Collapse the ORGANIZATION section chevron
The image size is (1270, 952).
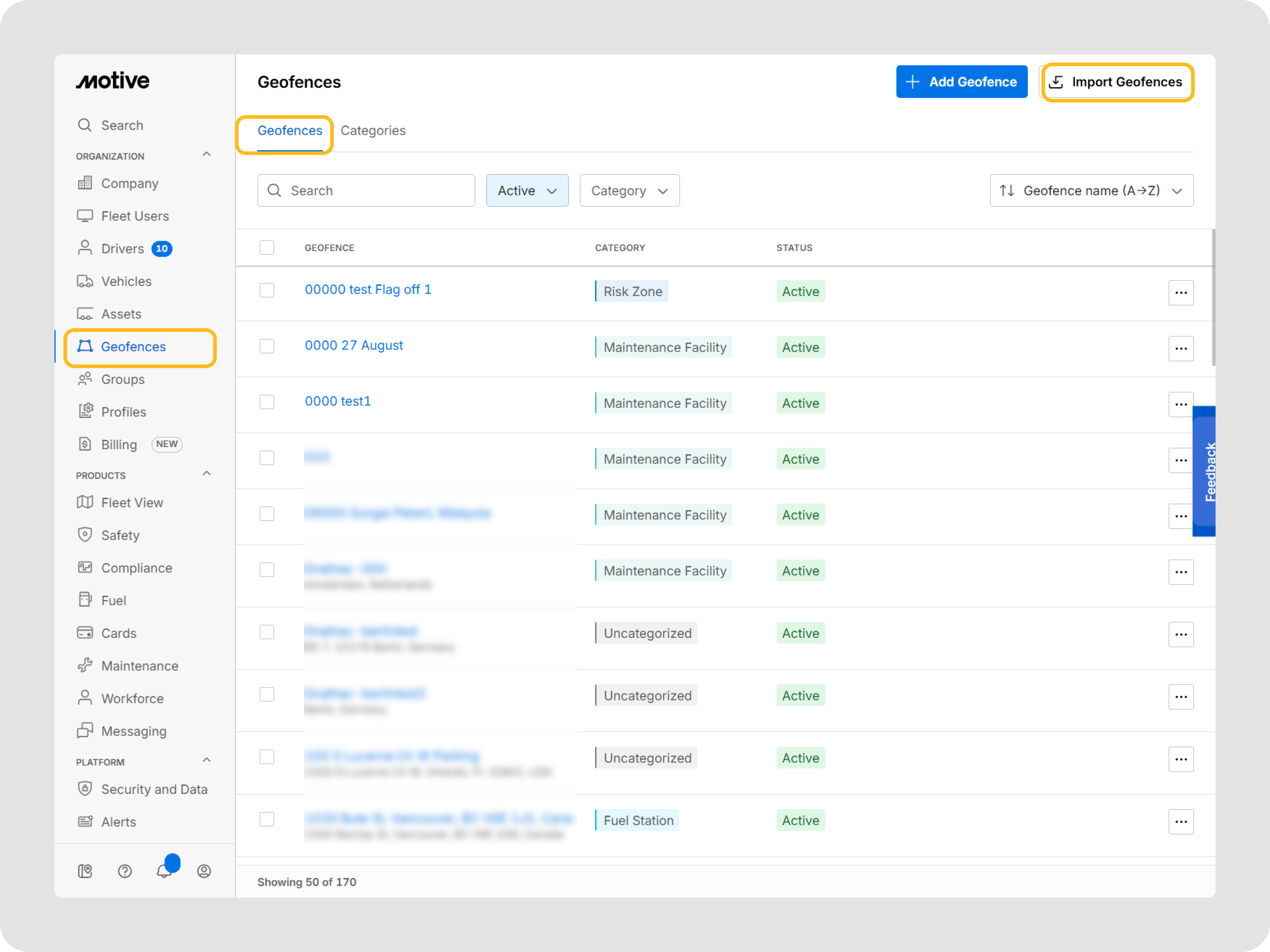tap(207, 154)
